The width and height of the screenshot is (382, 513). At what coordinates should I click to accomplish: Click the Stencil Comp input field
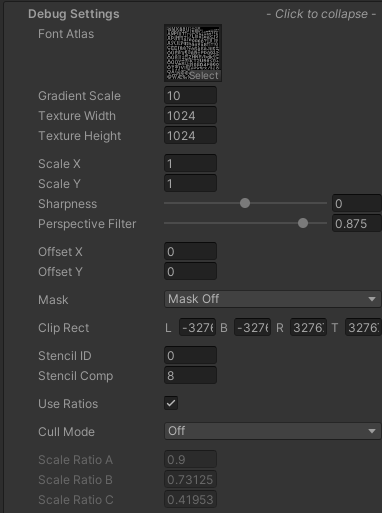pos(190,376)
